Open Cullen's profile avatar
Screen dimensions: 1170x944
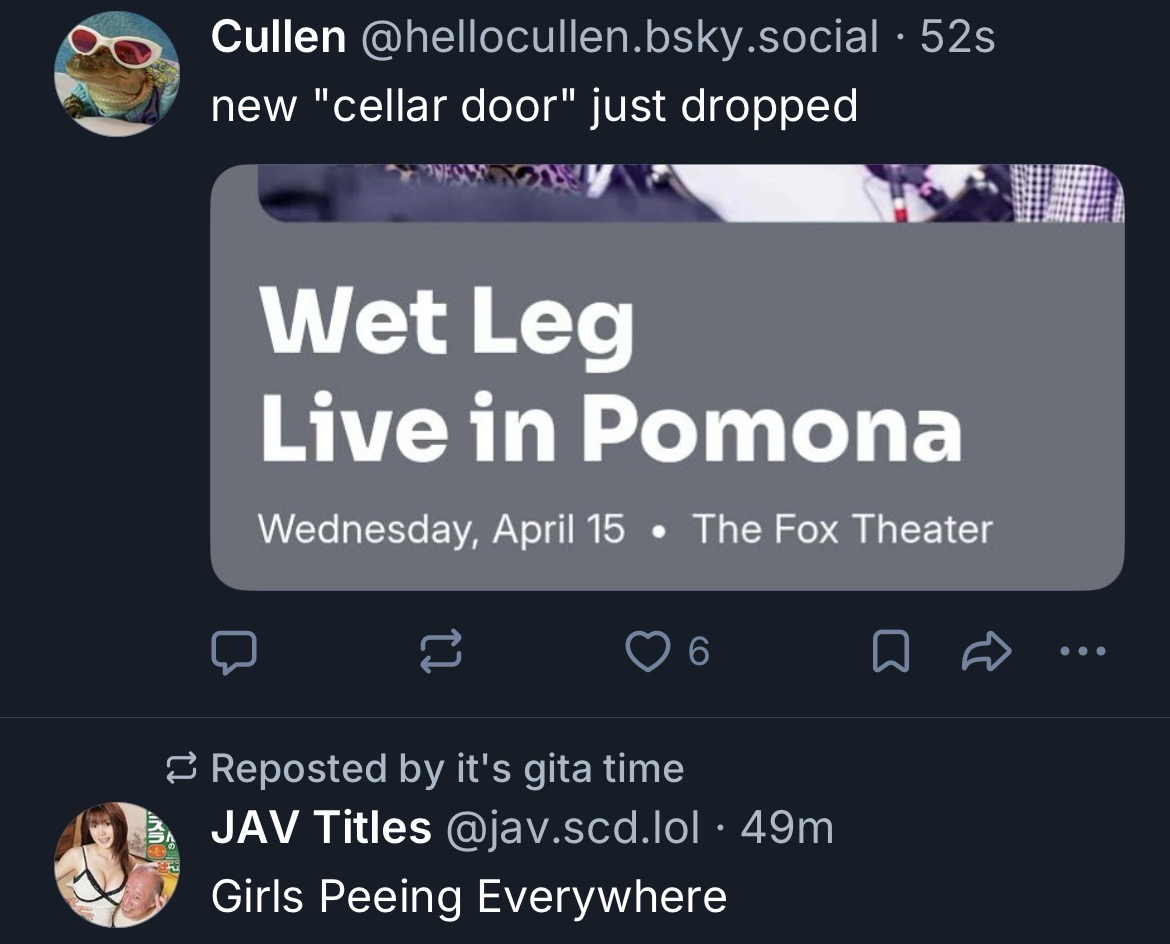116,74
